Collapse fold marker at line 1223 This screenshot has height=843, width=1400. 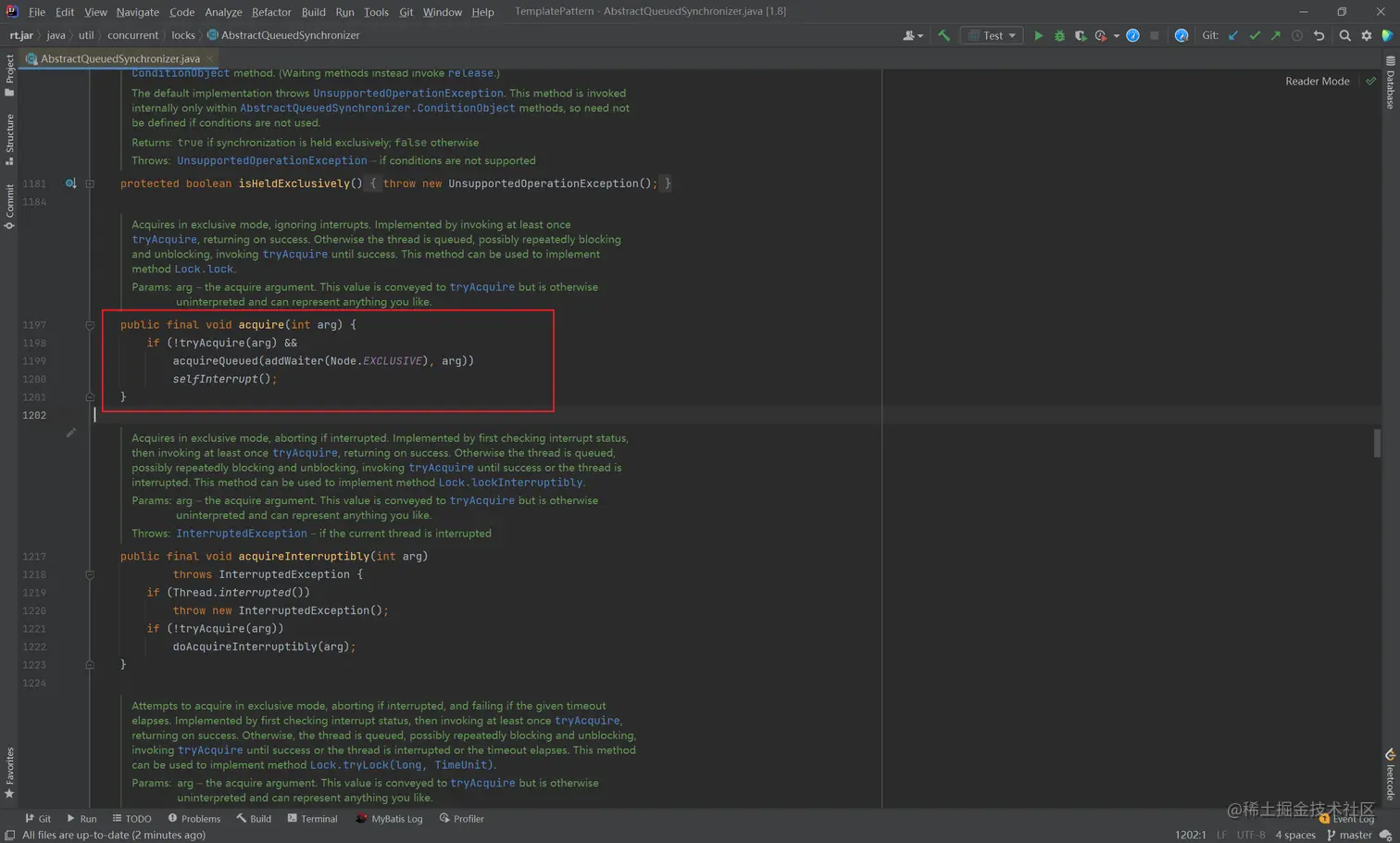tap(90, 665)
